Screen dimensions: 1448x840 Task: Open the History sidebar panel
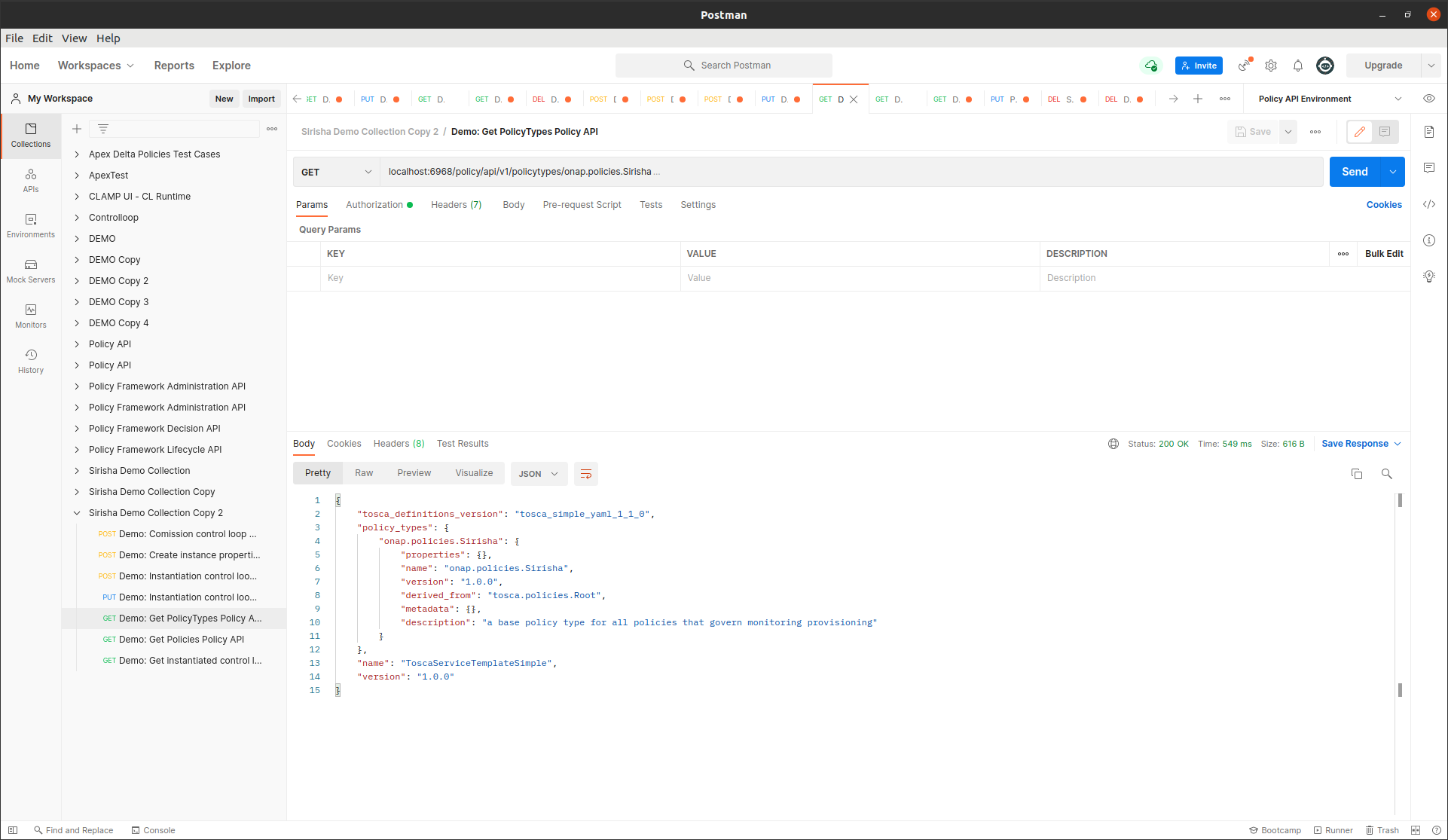(31, 362)
